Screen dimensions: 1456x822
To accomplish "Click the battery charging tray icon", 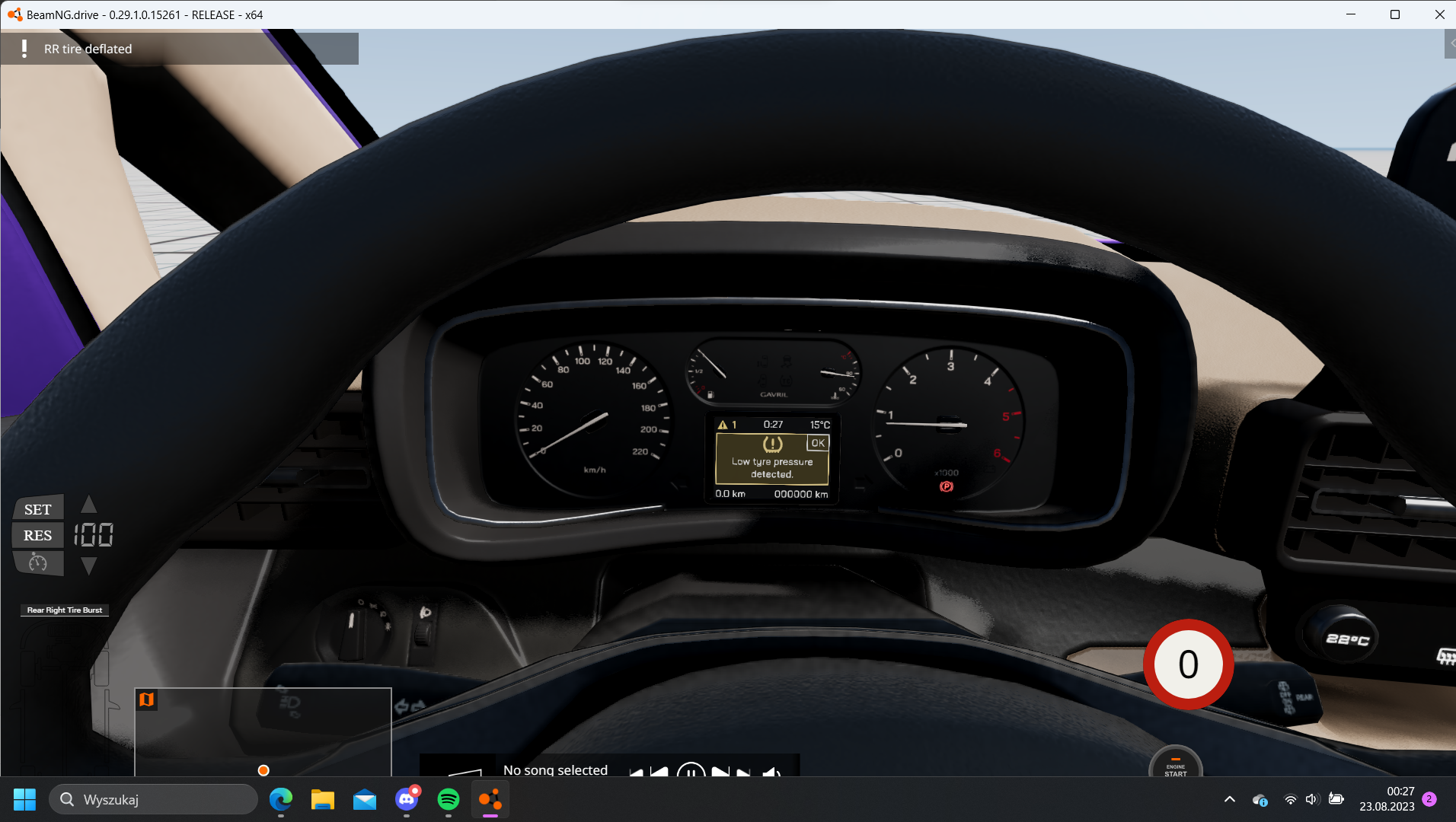I will pos(1336,798).
